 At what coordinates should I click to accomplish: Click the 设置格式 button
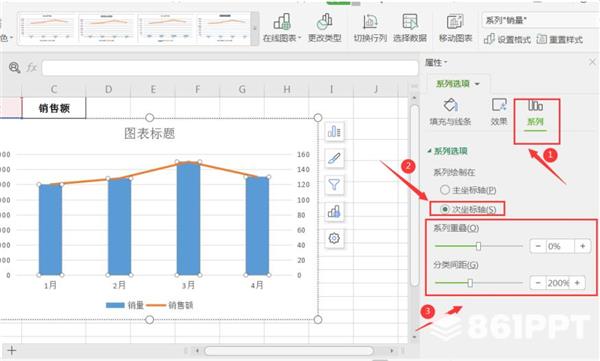click(507, 39)
